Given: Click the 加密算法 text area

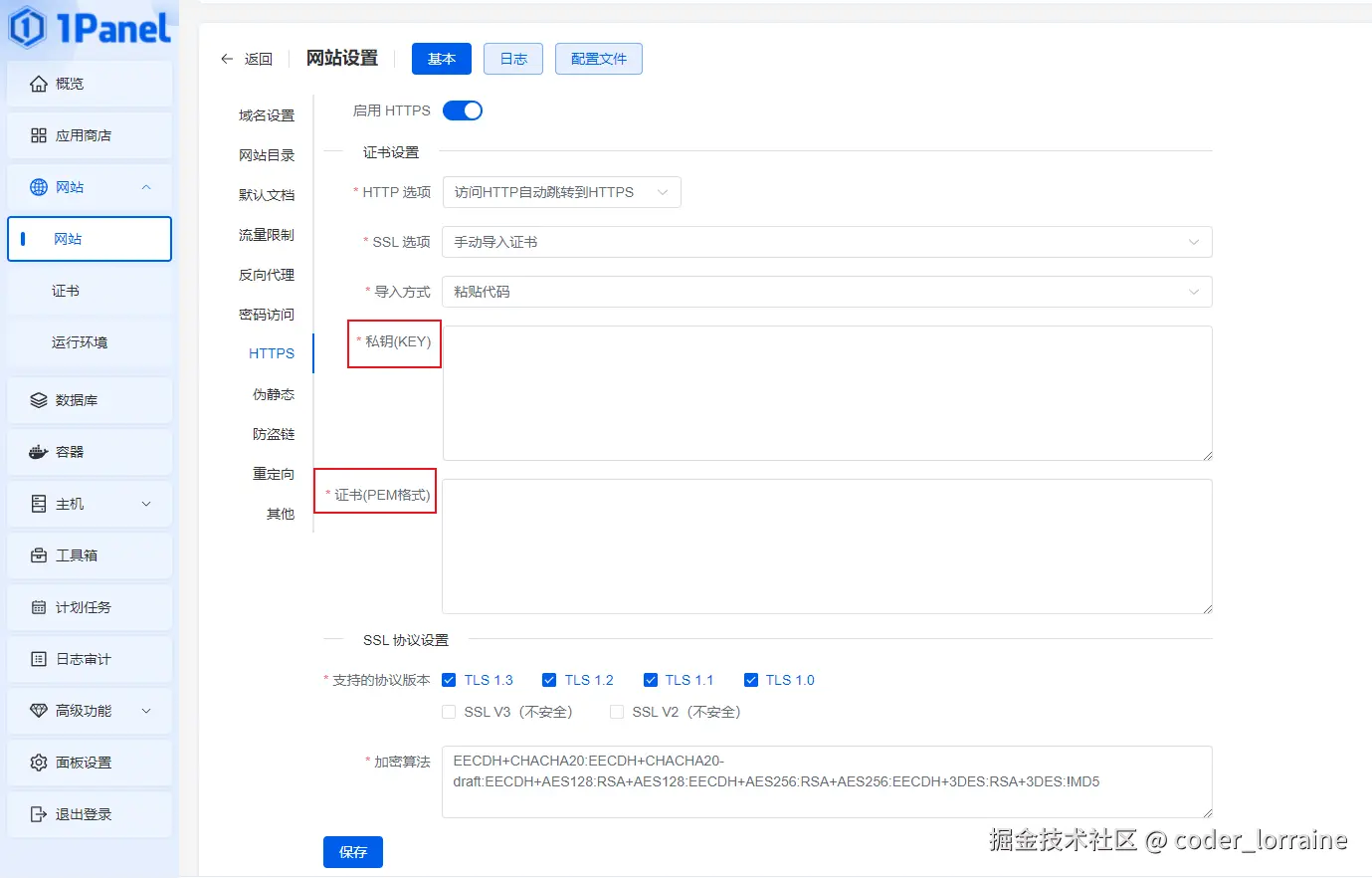Looking at the screenshot, I should coord(827,782).
